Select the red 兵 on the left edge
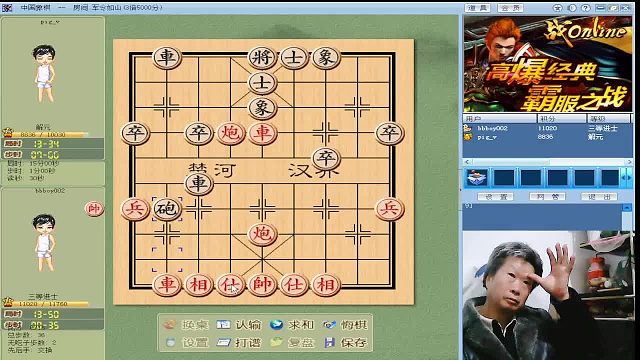The image size is (640, 360). [135, 209]
